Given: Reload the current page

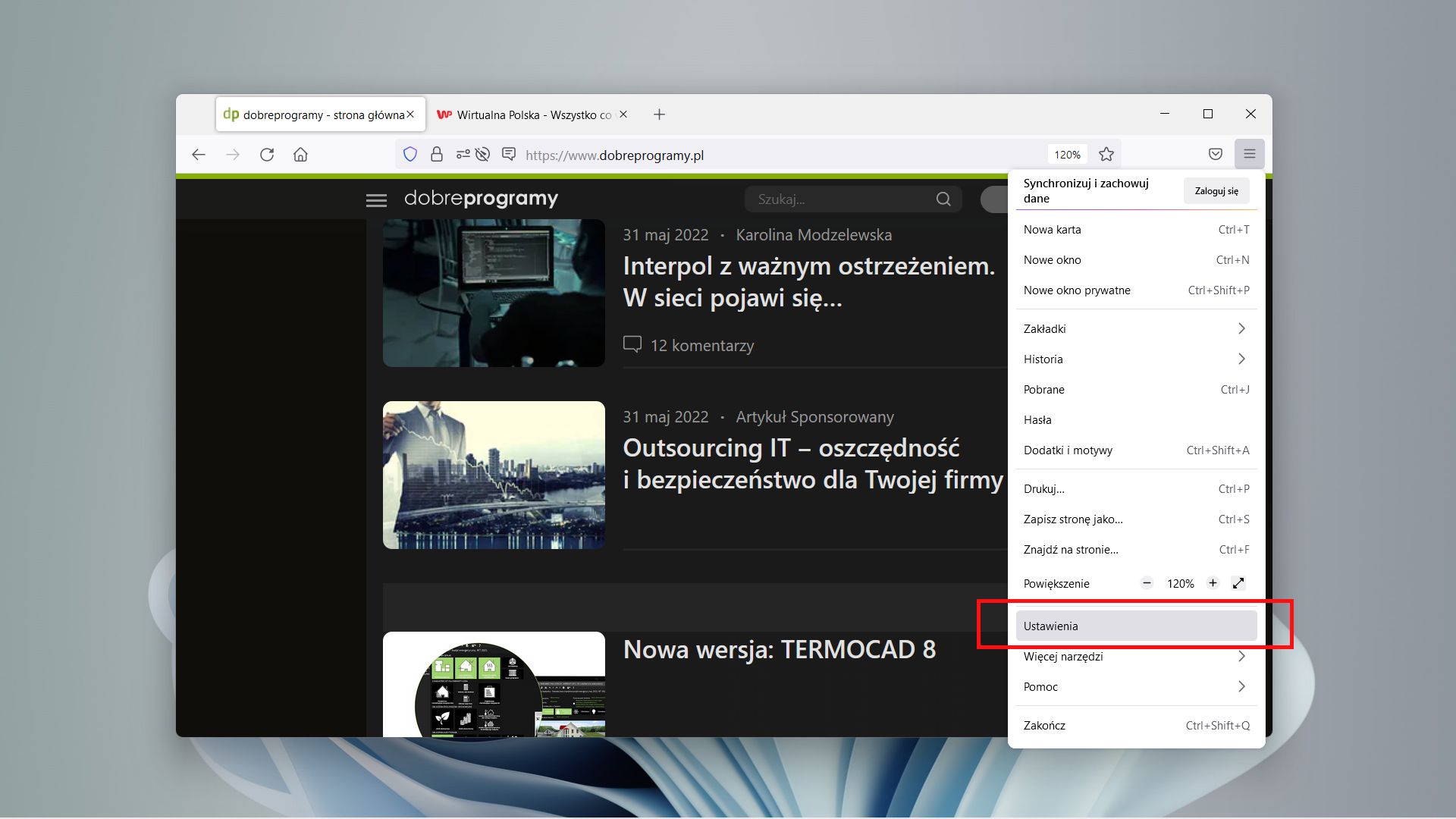Looking at the screenshot, I should click(267, 154).
